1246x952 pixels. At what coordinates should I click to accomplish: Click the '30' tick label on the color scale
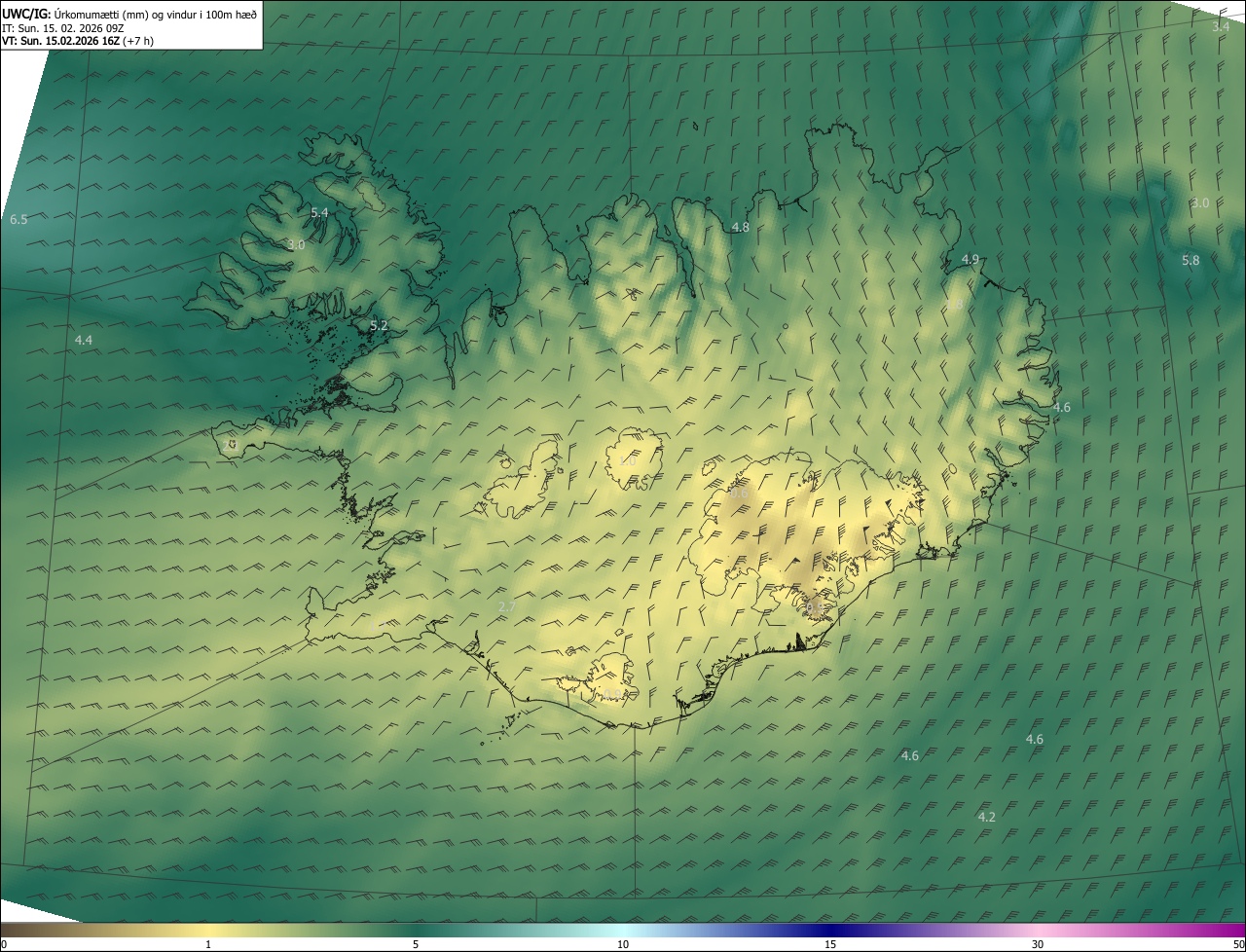1038,944
